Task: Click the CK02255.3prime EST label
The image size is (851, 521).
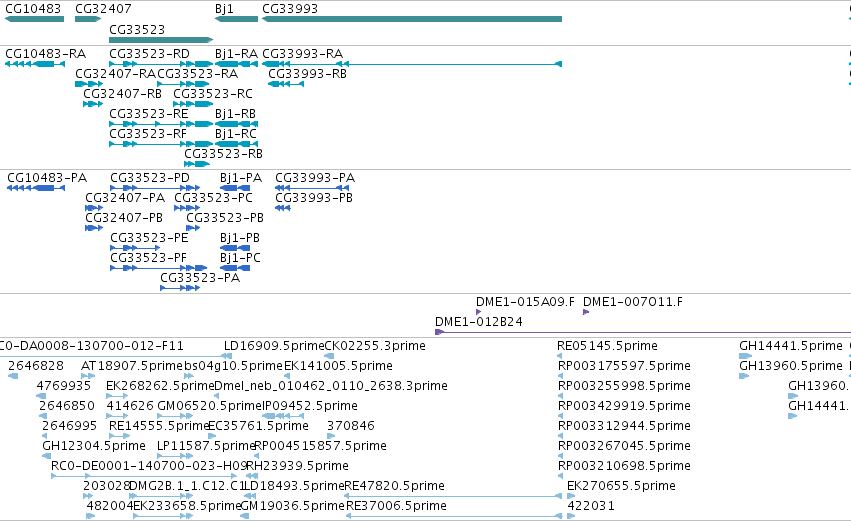Action: point(375,346)
